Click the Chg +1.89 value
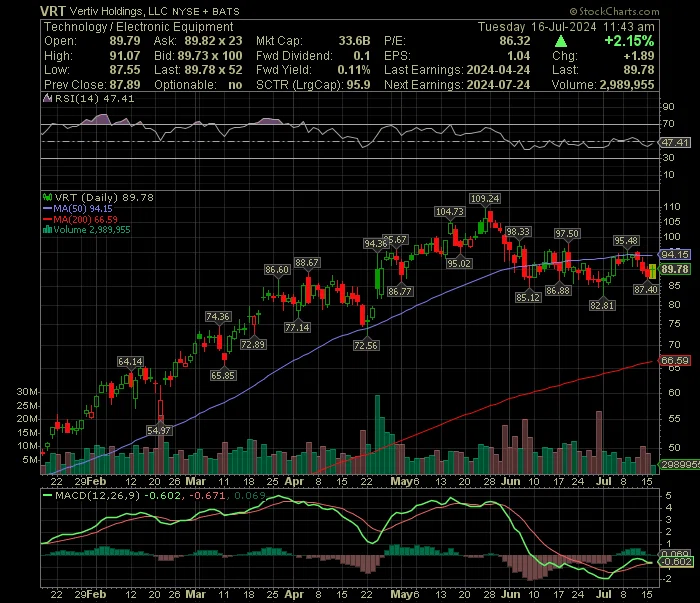The width and height of the screenshot is (700, 603). click(638, 56)
